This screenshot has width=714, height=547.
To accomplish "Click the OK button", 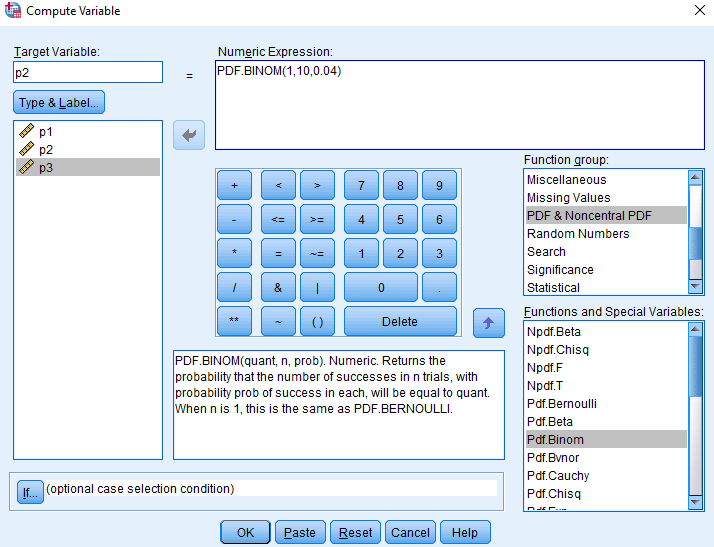I will pos(245,533).
